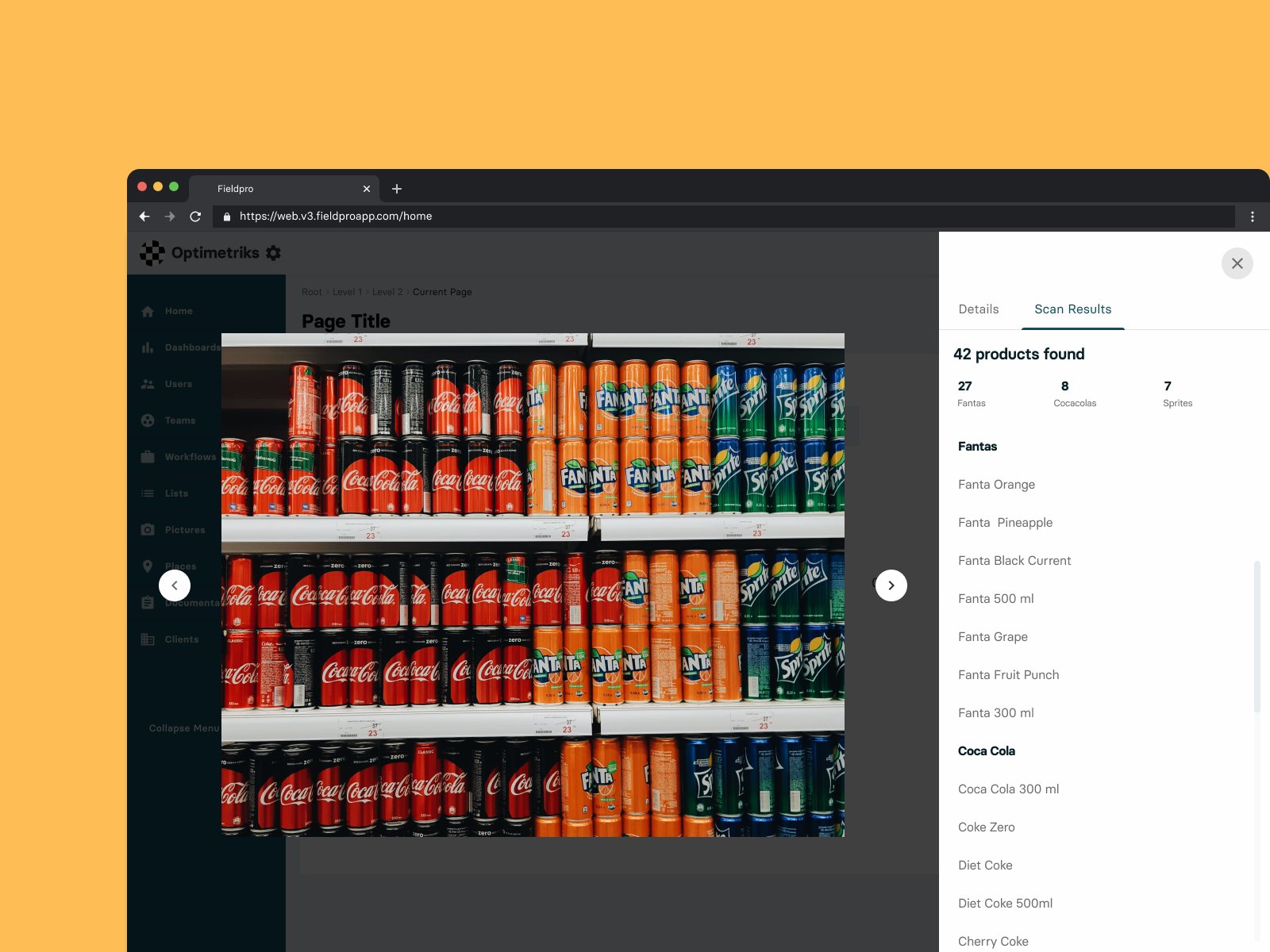The image size is (1270, 952).
Task: Click the Optimetriks settings gear icon
Action: (274, 253)
